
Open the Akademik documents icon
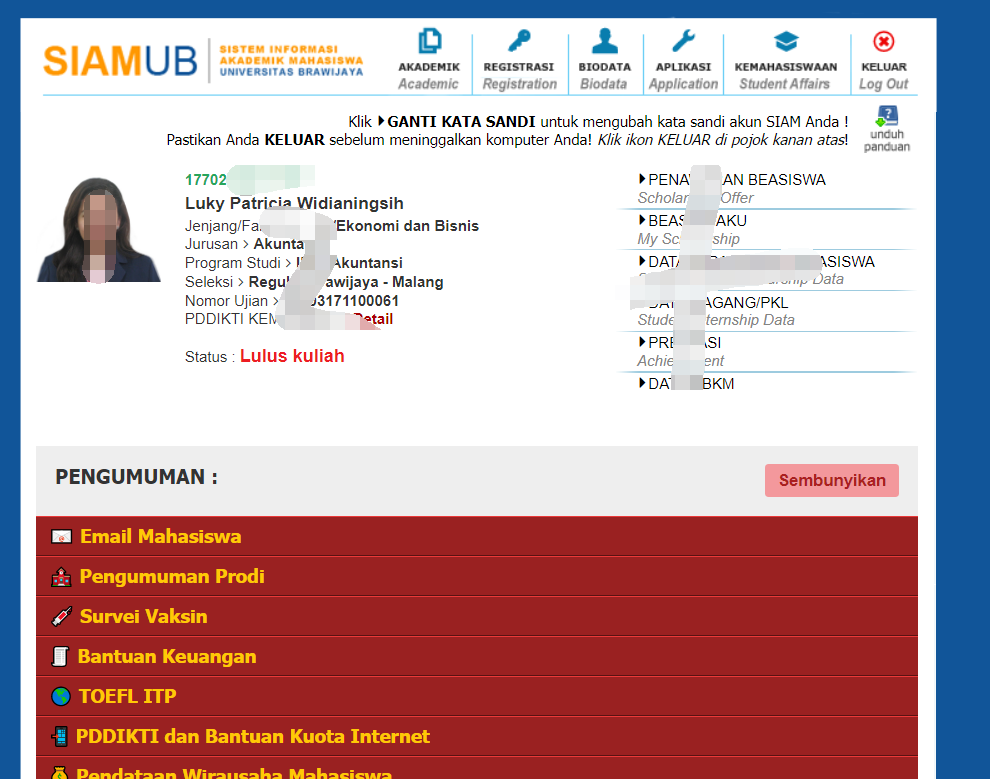point(429,41)
